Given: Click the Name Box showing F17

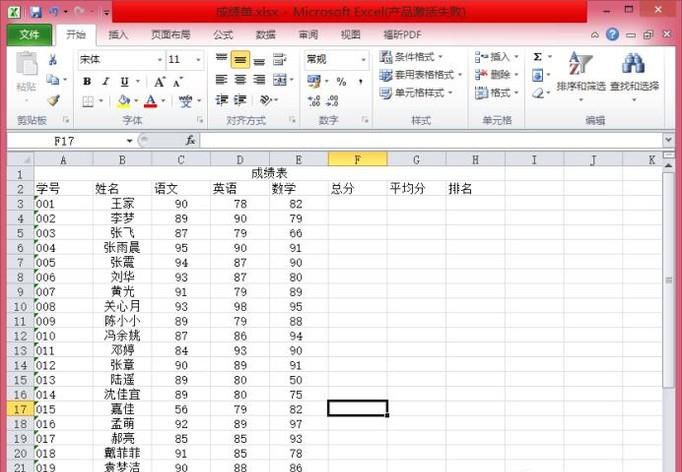Looking at the screenshot, I should click(x=70, y=141).
